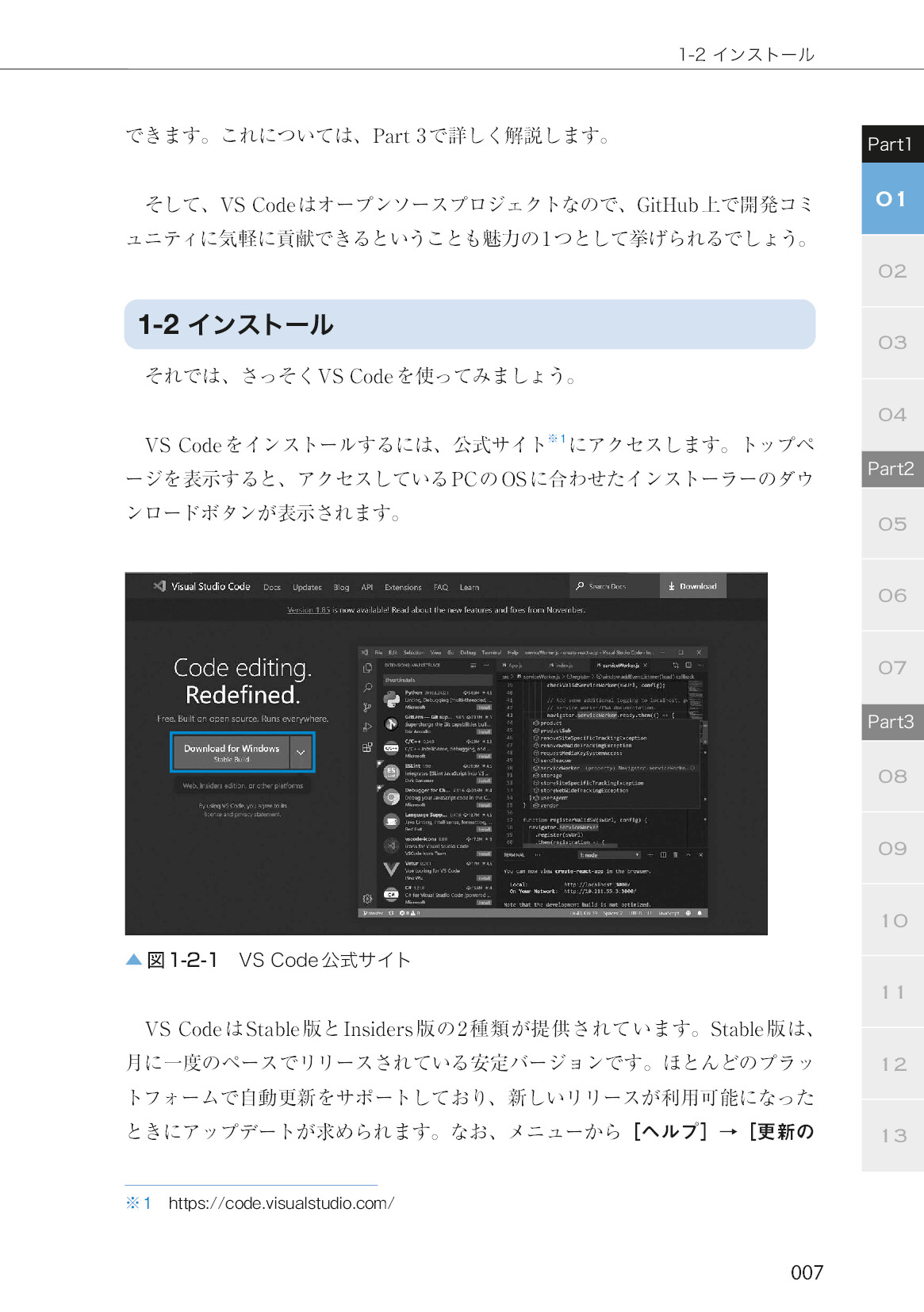
Task: Follow the Version 1.85 link
Action: tap(309, 610)
